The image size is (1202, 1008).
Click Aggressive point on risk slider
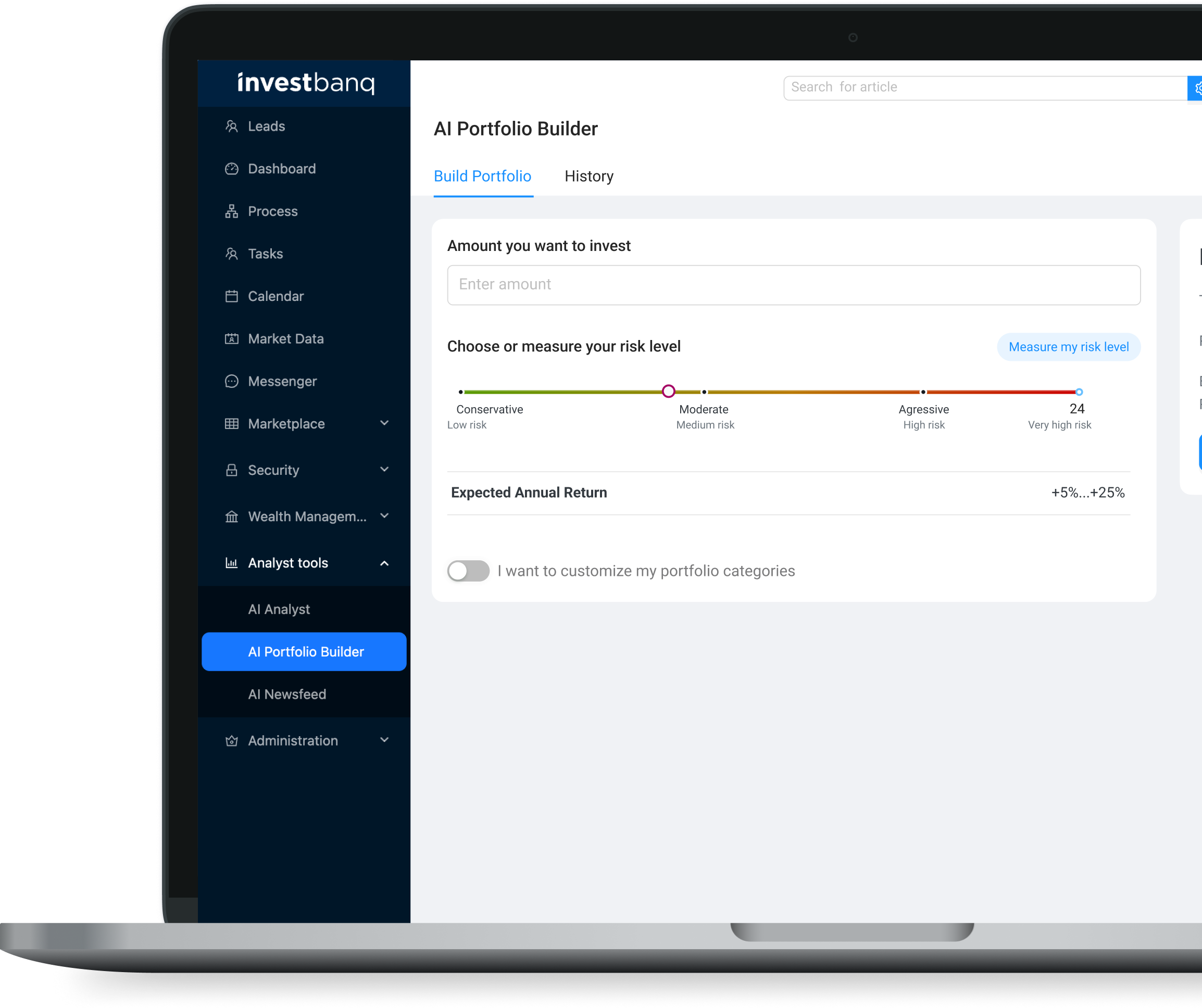coord(923,392)
